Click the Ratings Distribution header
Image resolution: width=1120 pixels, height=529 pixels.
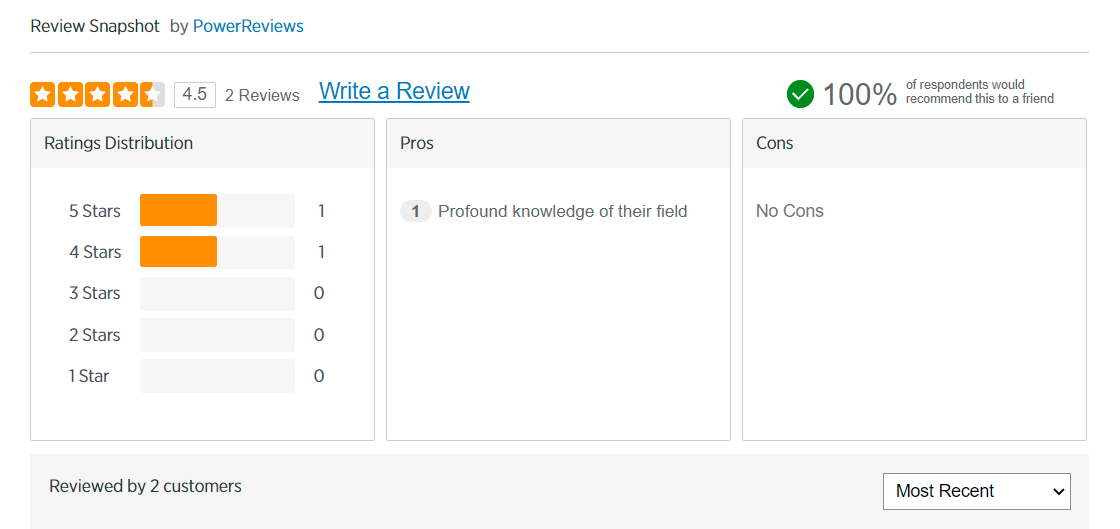[x=118, y=143]
